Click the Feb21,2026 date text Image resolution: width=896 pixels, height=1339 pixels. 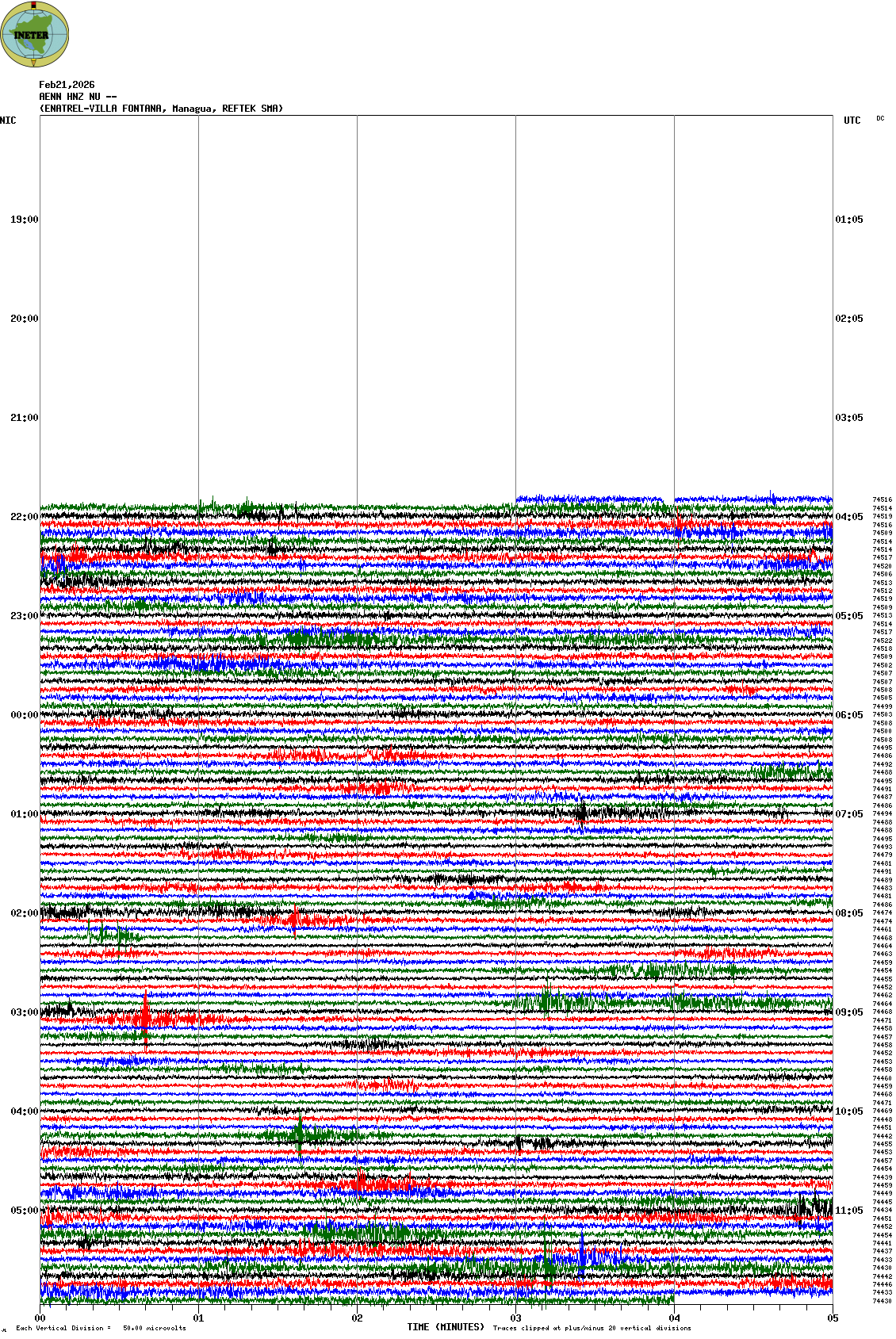pos(67,85)
